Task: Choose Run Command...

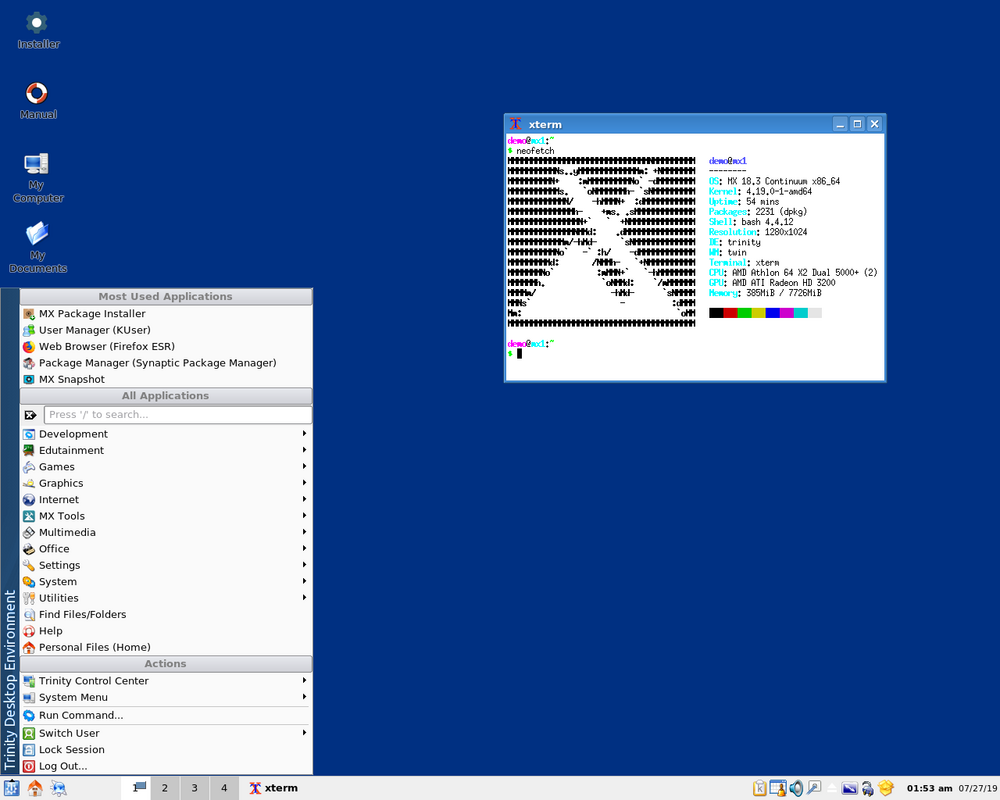Action: (166, 716)
